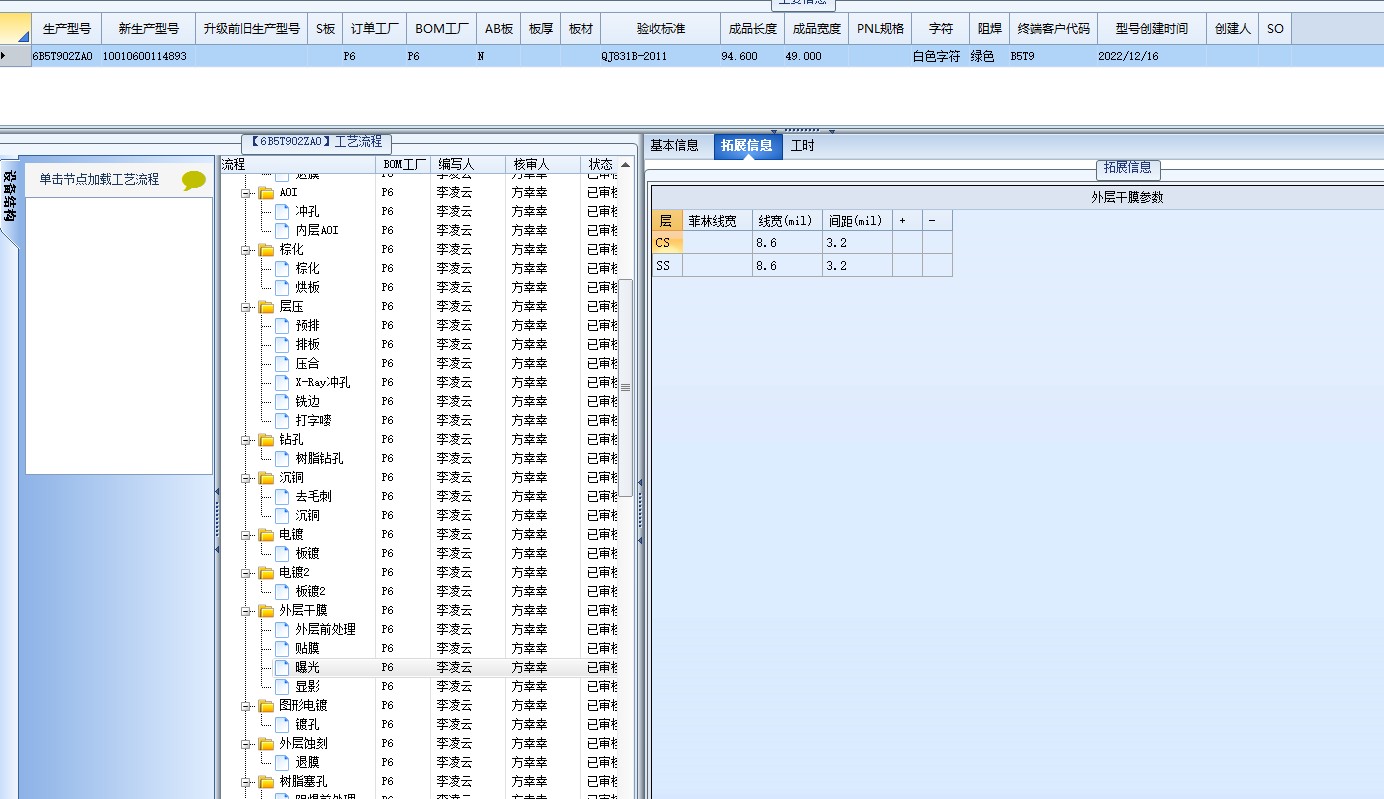Click the 验收标准 column header

[661, 29]
